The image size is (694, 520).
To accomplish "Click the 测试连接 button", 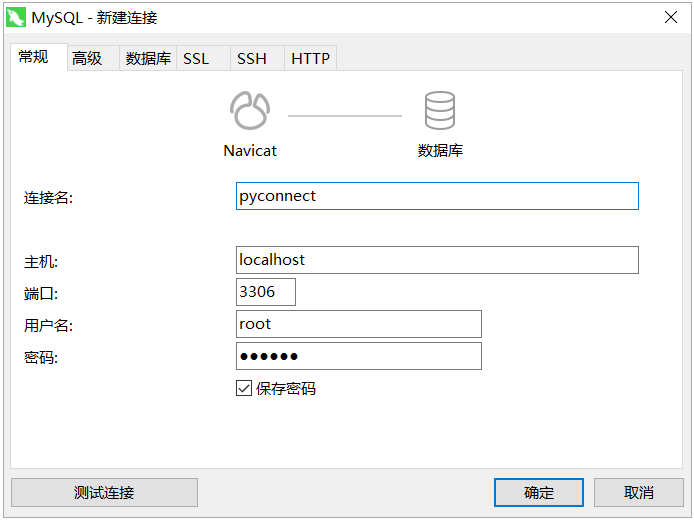I will (104, 492).
